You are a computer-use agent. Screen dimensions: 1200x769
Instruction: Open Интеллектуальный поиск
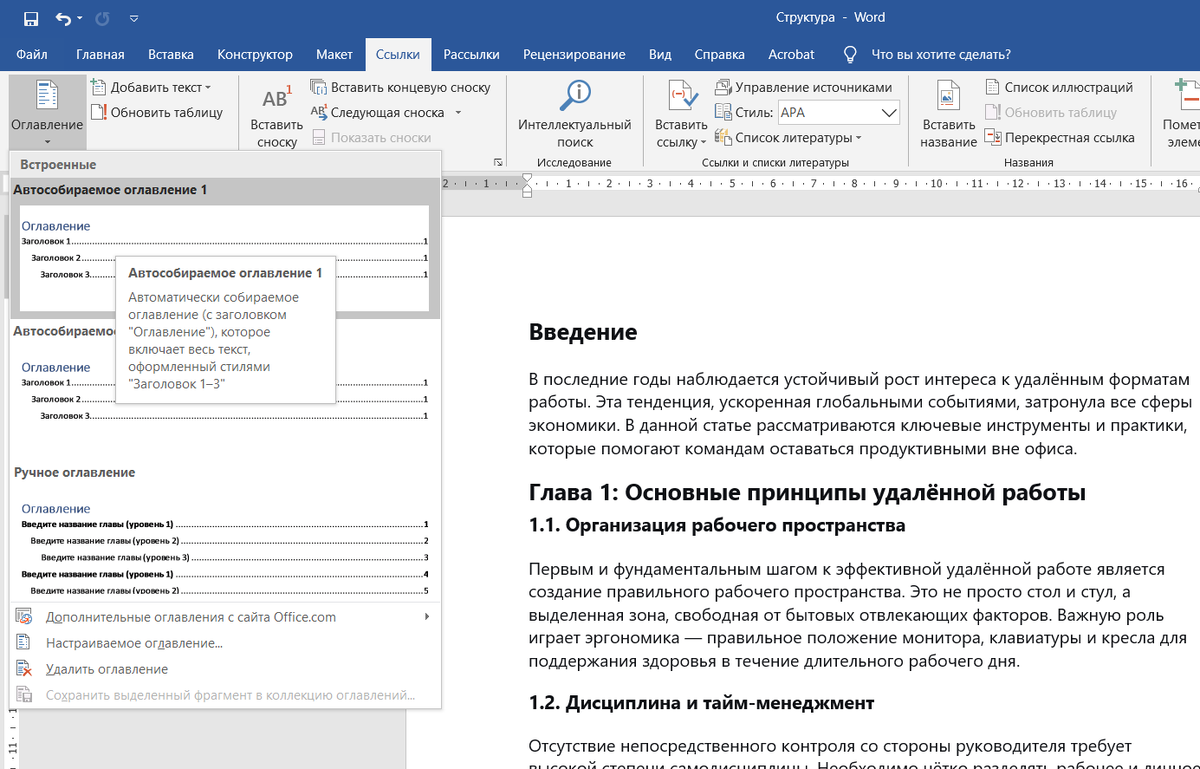(x=574, y=114)
